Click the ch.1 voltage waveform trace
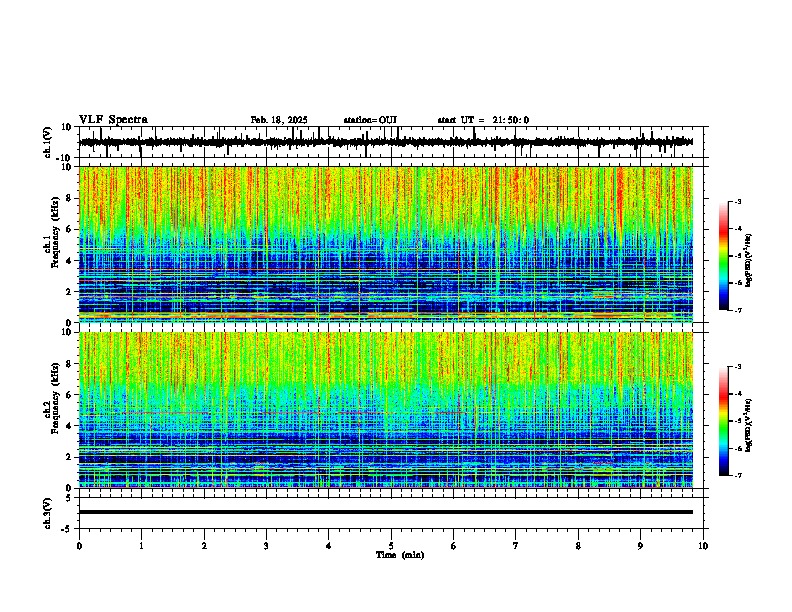The height and width of the screenshot is (612, 792). 386,142
